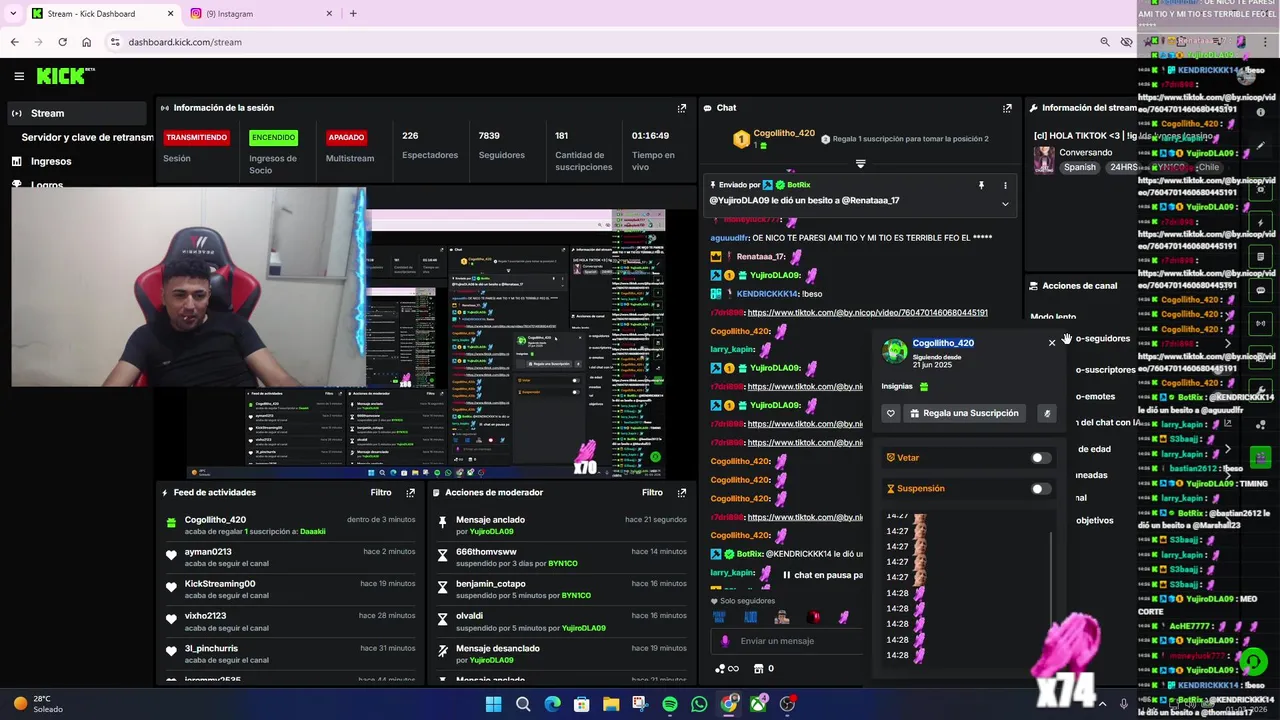The width and height of the screenshot is (1280, 720).
Task: Click the emote picker in message box
Action: [x=726, y=641]
